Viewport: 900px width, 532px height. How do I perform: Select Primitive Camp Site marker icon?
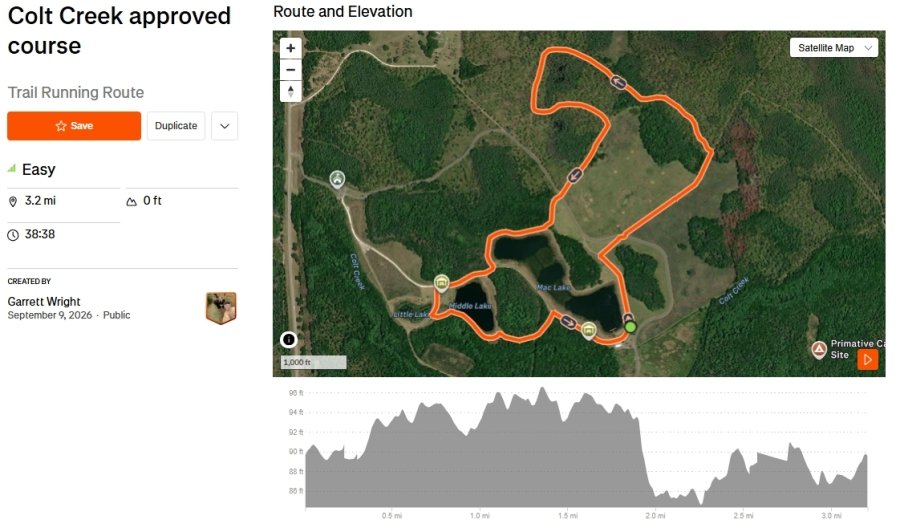coord(819,349)
